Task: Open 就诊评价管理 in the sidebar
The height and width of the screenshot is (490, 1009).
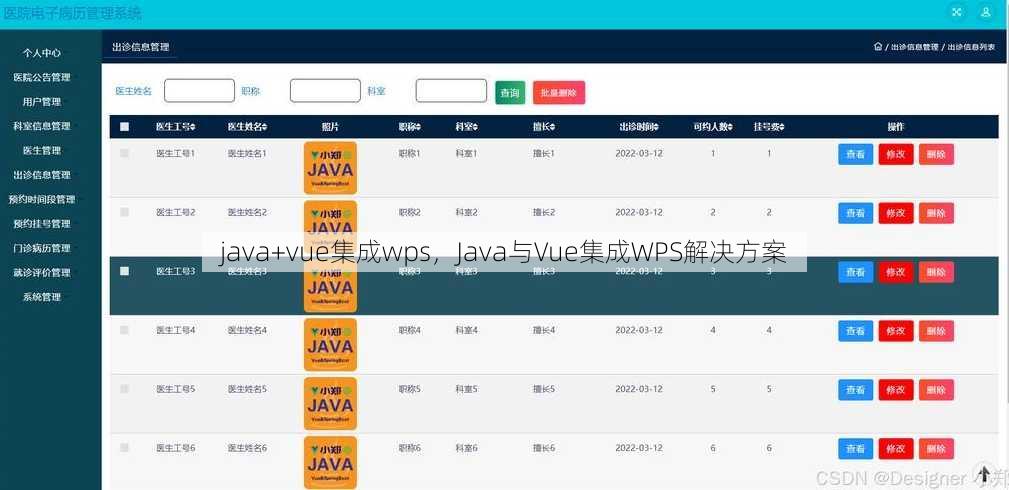Action: (x=42, y=273)
